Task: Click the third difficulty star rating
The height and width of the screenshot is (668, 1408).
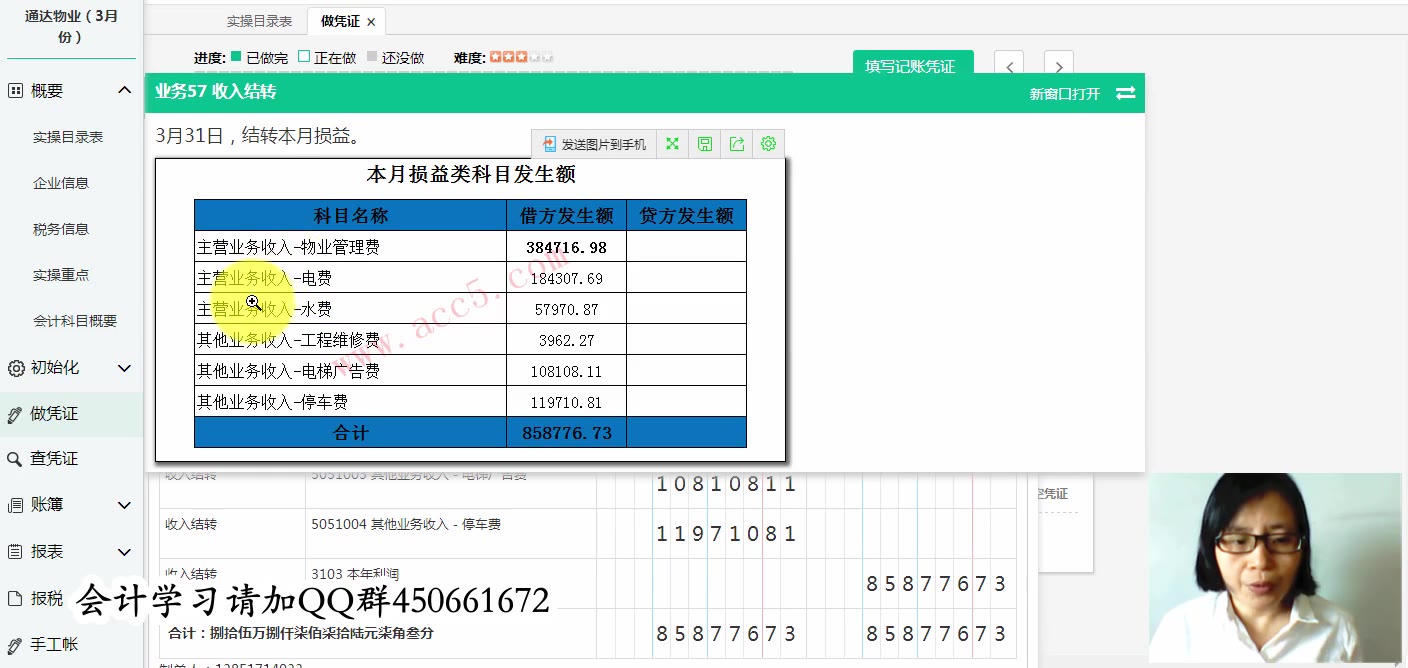Action: tap(520, 56)
